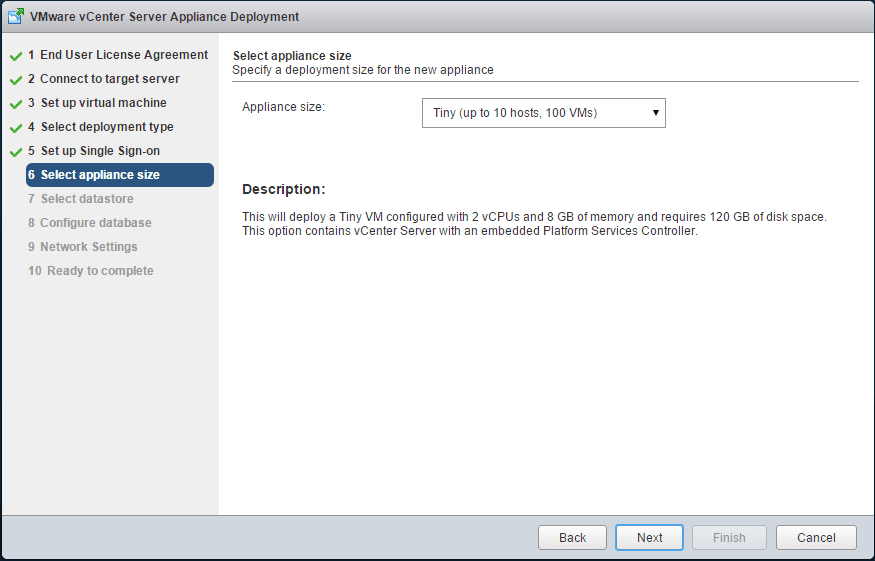Click green checkmark beside End User License Agreement
The width and height of the screenshot is (875, 561).
[x=16, y=56]
